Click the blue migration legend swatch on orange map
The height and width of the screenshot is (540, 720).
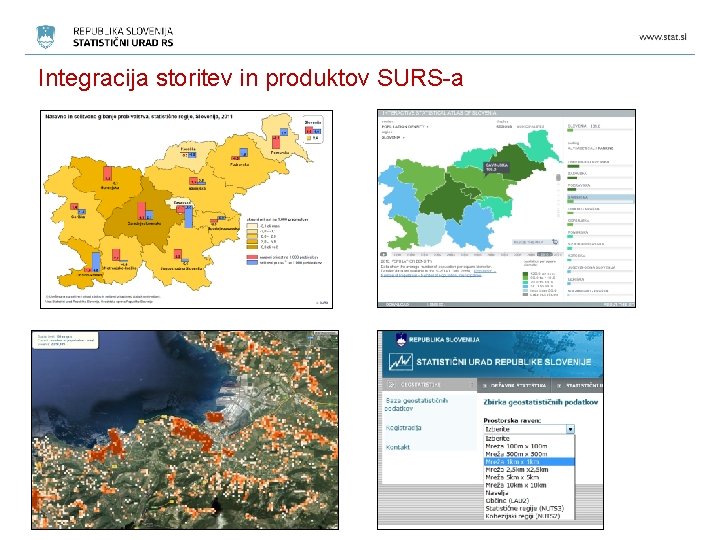[x=252, y=263]
